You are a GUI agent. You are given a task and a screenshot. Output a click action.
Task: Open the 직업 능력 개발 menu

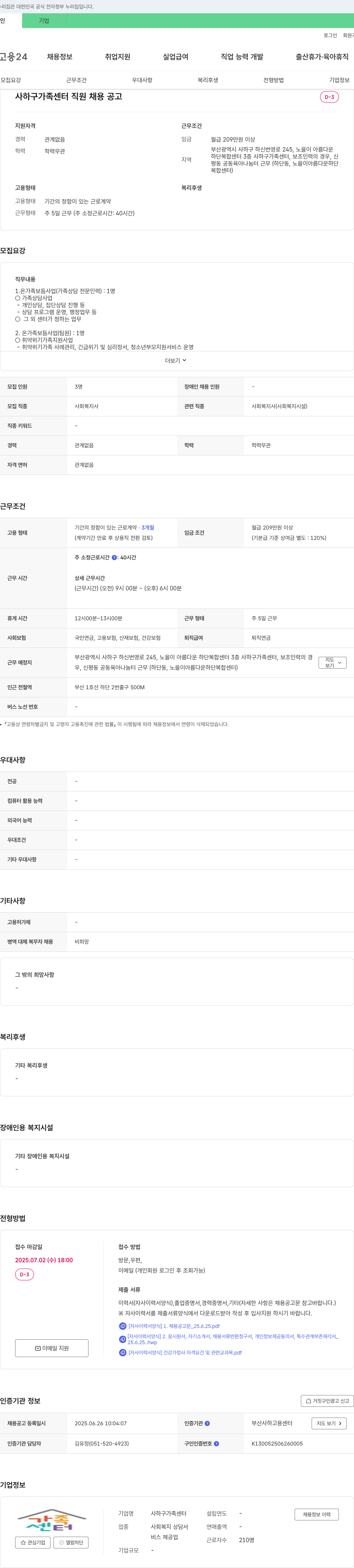(x=242, y=57)
